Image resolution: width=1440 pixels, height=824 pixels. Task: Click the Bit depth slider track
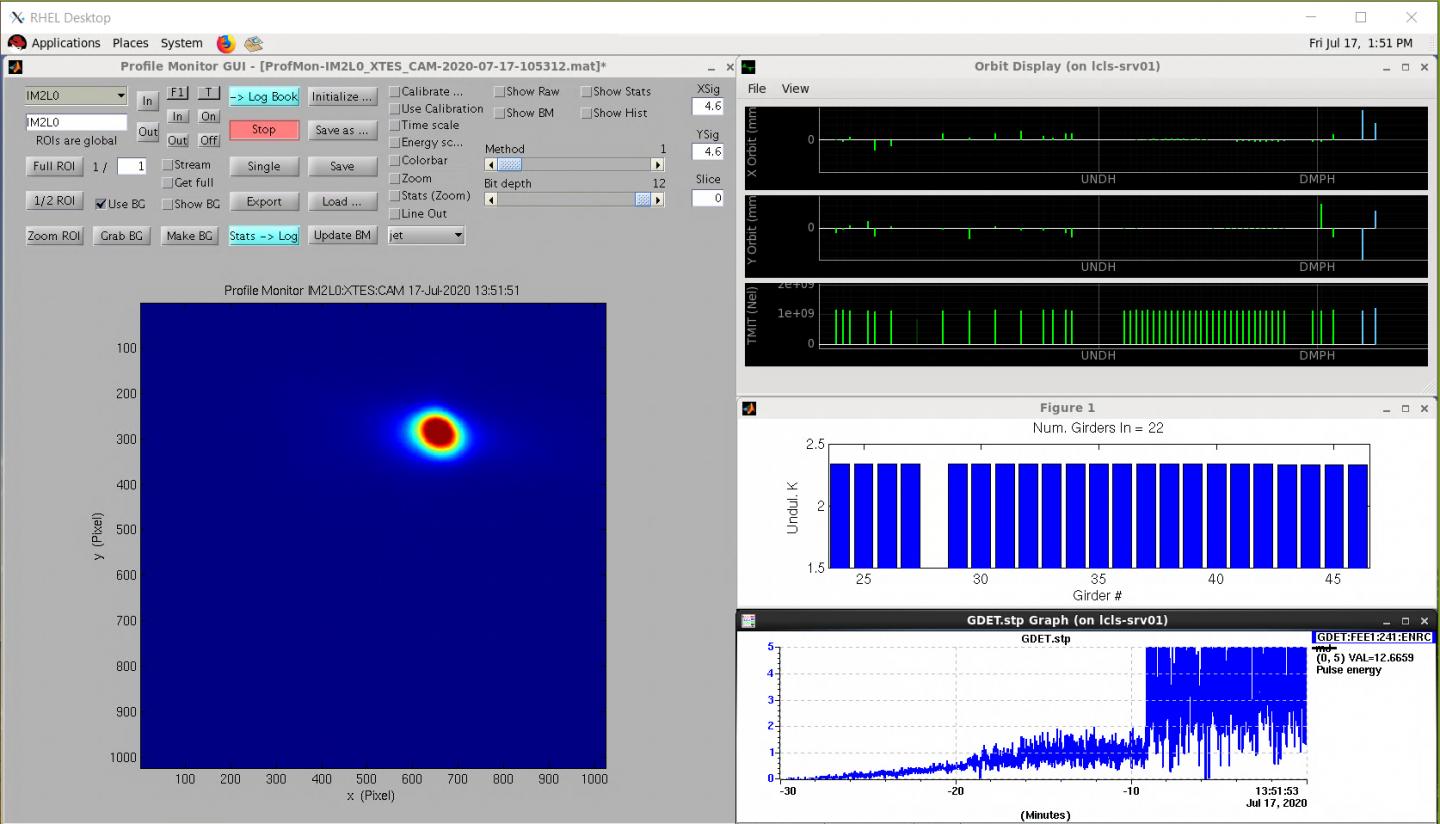coord(565,200)
